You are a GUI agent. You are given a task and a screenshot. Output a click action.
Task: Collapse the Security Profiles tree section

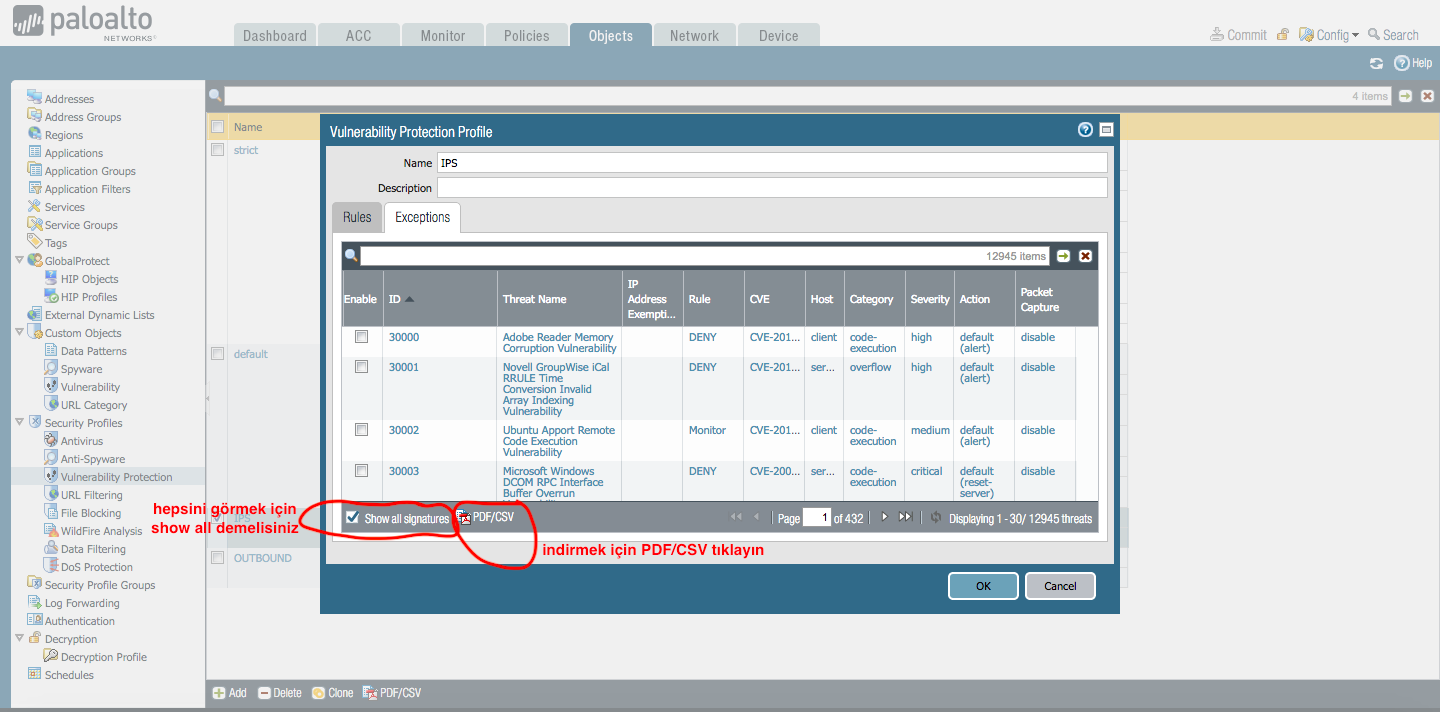point(20,423)
